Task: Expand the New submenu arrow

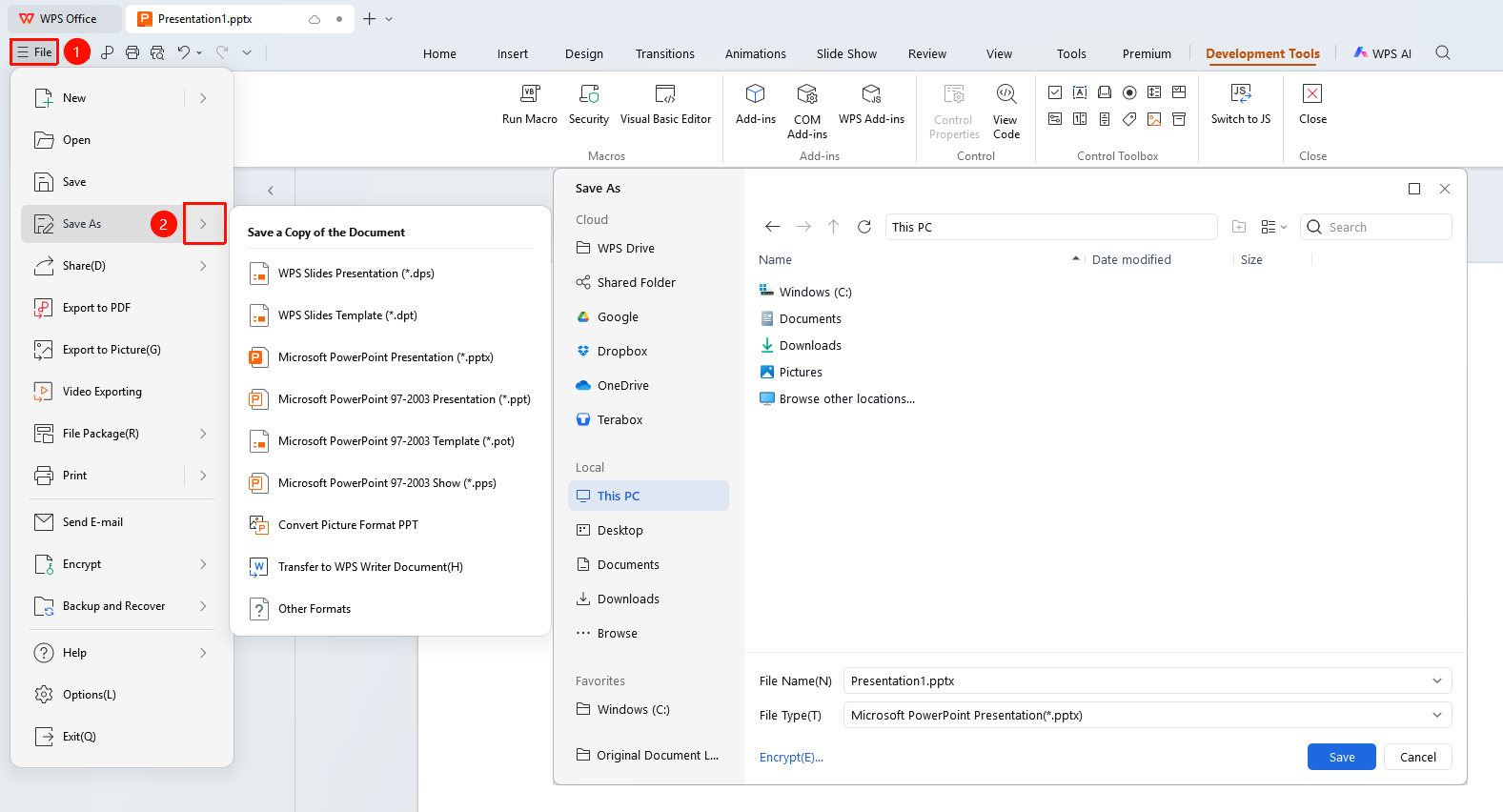Action: pos(203,98)
